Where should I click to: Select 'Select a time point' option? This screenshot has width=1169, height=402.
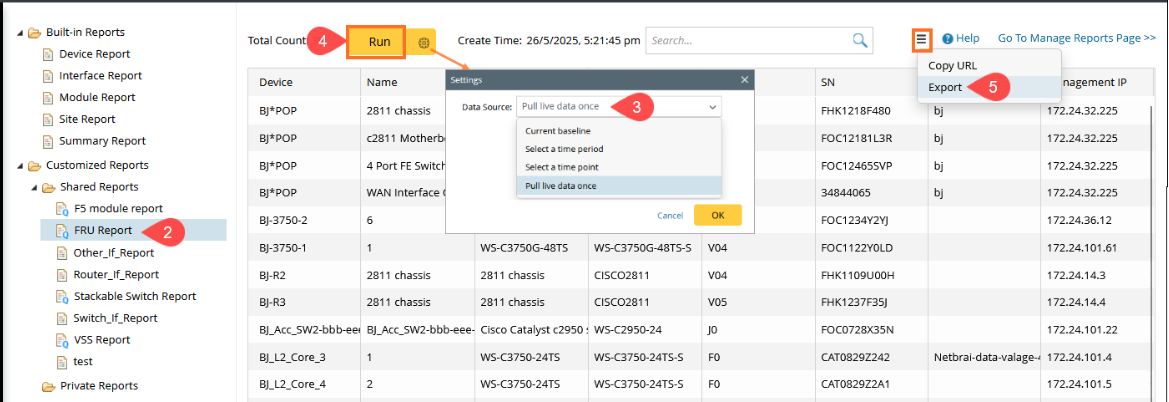point(561,167)
